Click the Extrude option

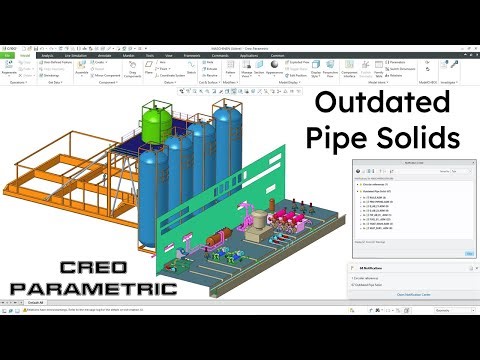pos(210,69)
